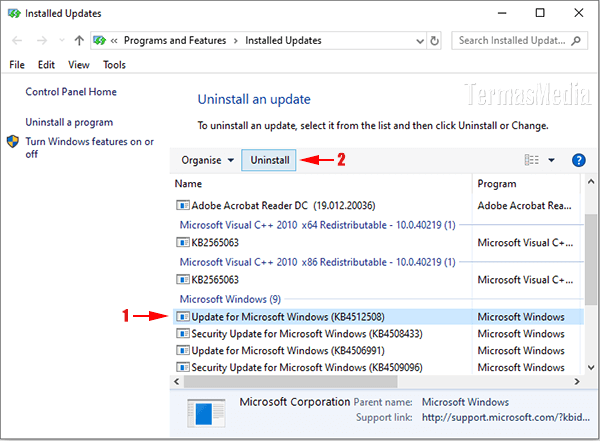Open Control Panel Home link

tap(71, 92)
